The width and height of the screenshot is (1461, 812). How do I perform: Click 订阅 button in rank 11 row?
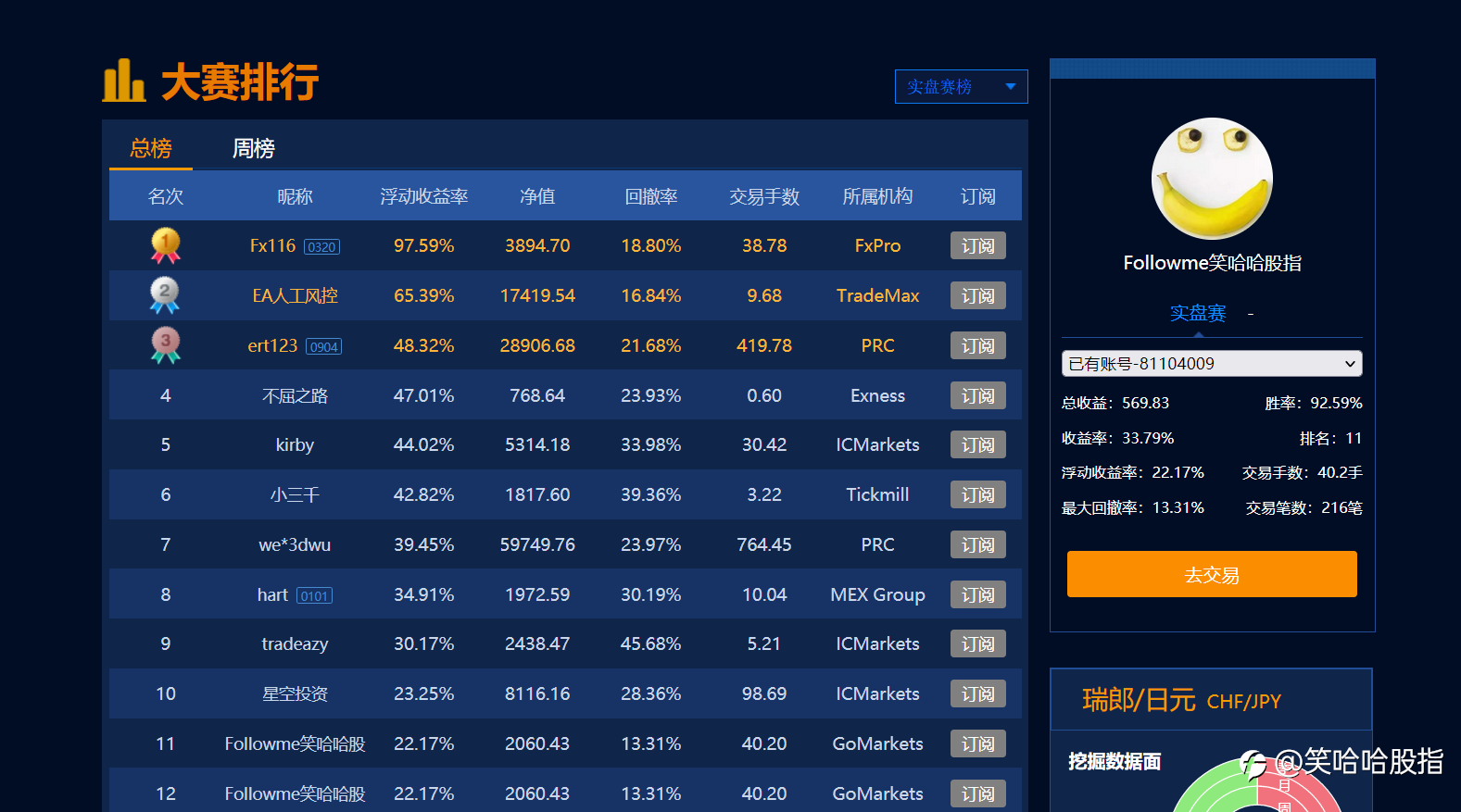tap(978, 743)
